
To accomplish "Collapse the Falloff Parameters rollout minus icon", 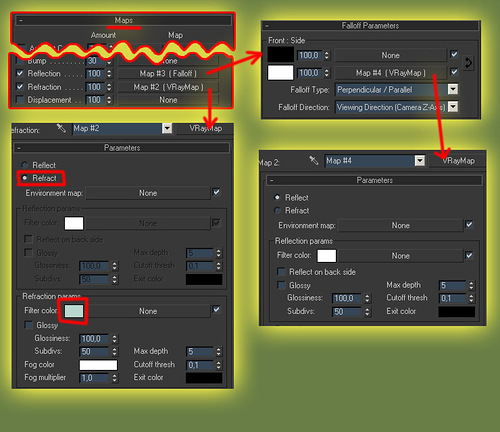I will (x=267, y=26).
